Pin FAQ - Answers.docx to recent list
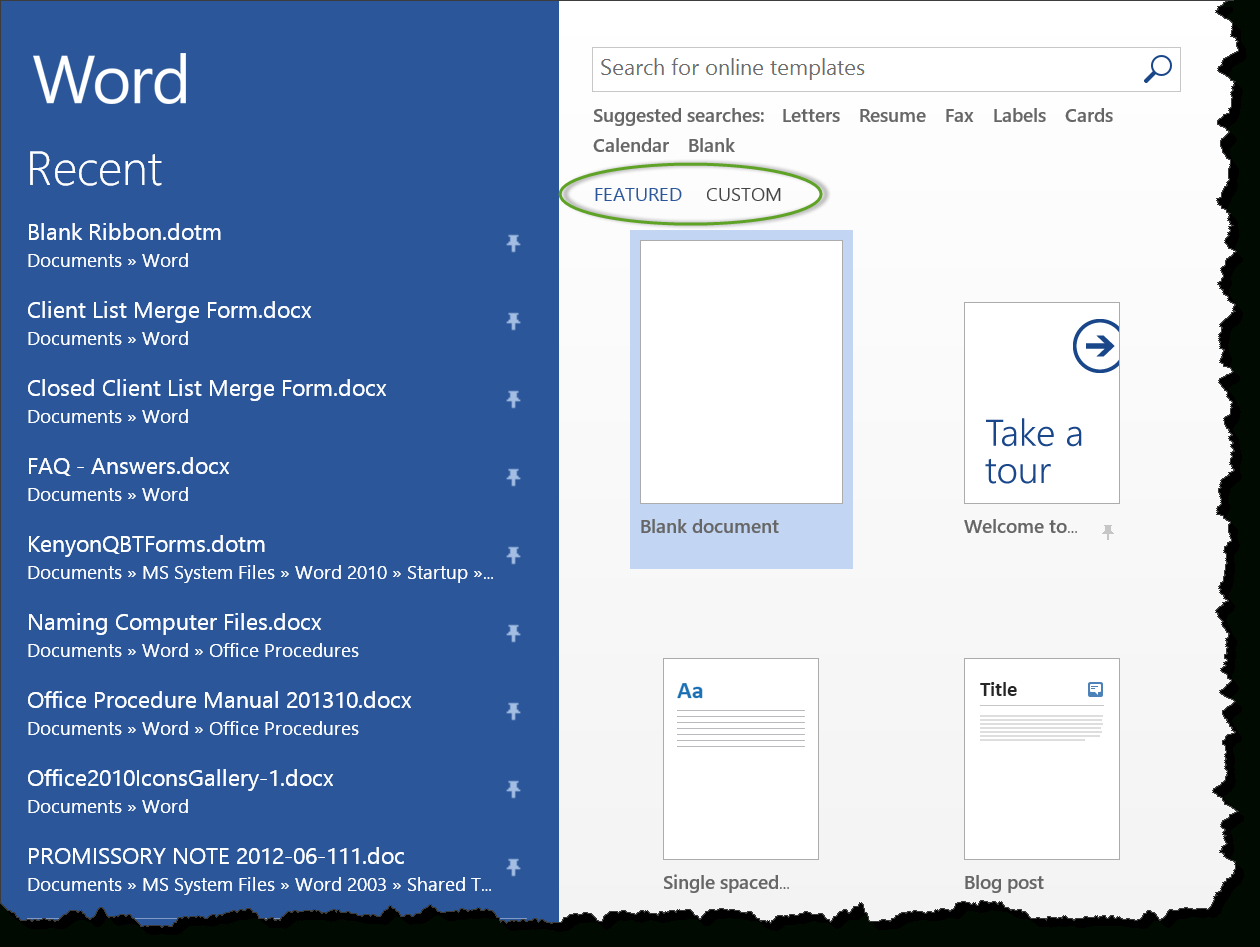1260x947 pixels. [513, 478]
